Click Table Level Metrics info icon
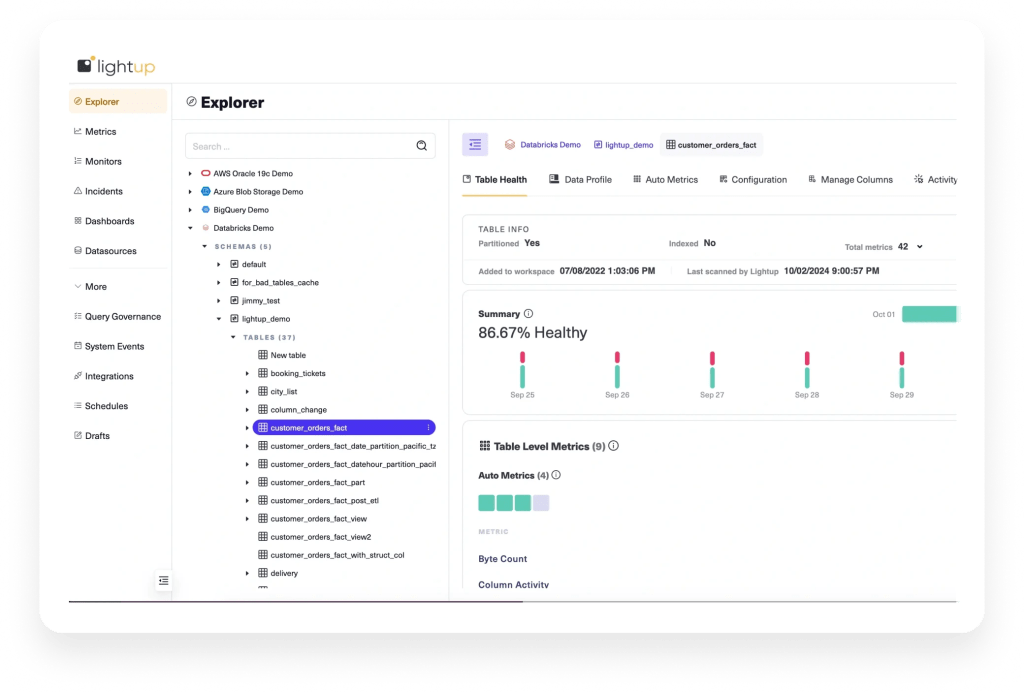Viewport: 1024px width, 692px height. pos(614,446)
